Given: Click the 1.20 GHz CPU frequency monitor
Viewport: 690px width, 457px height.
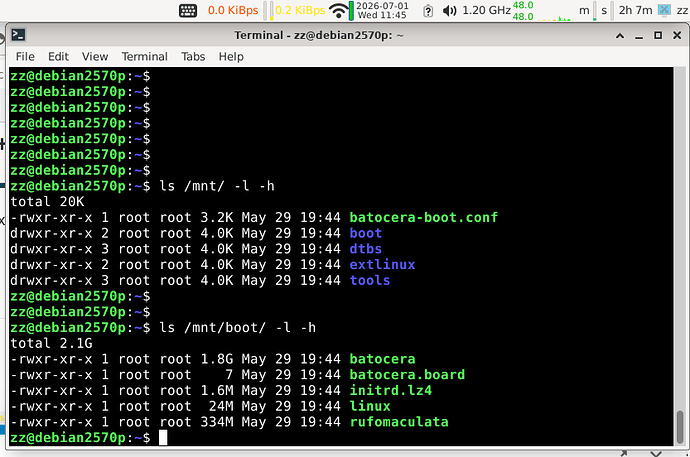Looking at the screenshot, I should click(486, 10).
